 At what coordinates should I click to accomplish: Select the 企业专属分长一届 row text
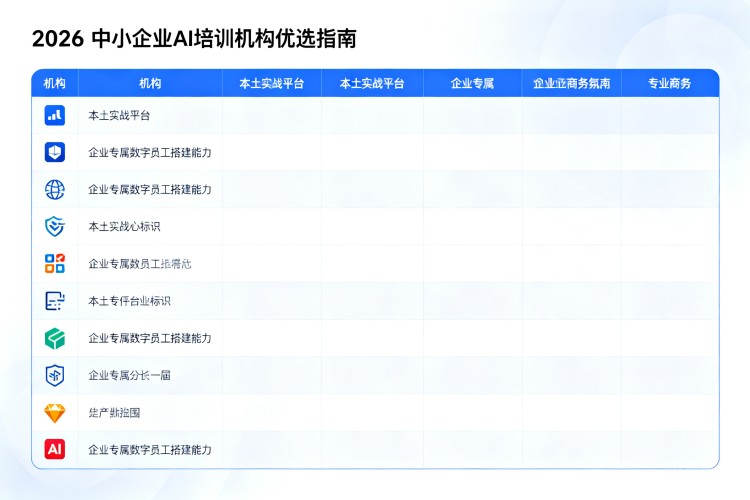click(129, 375)
